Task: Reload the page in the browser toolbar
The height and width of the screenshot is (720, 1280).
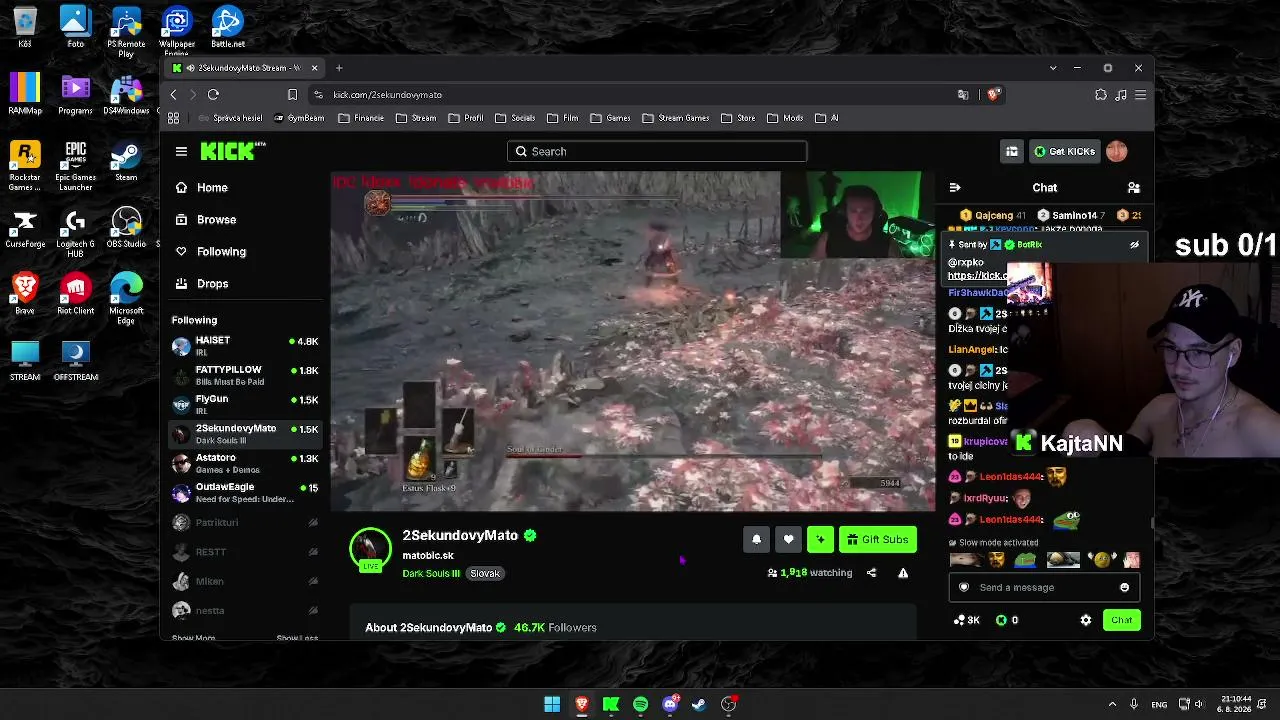Action: [x=213, y=94]
